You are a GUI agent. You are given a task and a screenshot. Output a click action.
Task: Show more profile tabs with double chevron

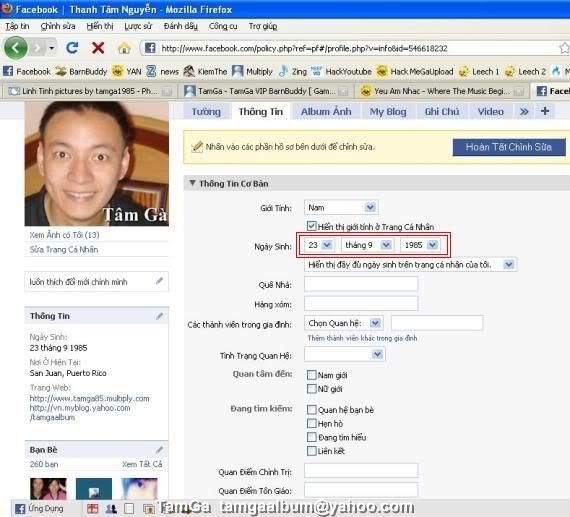524,112
